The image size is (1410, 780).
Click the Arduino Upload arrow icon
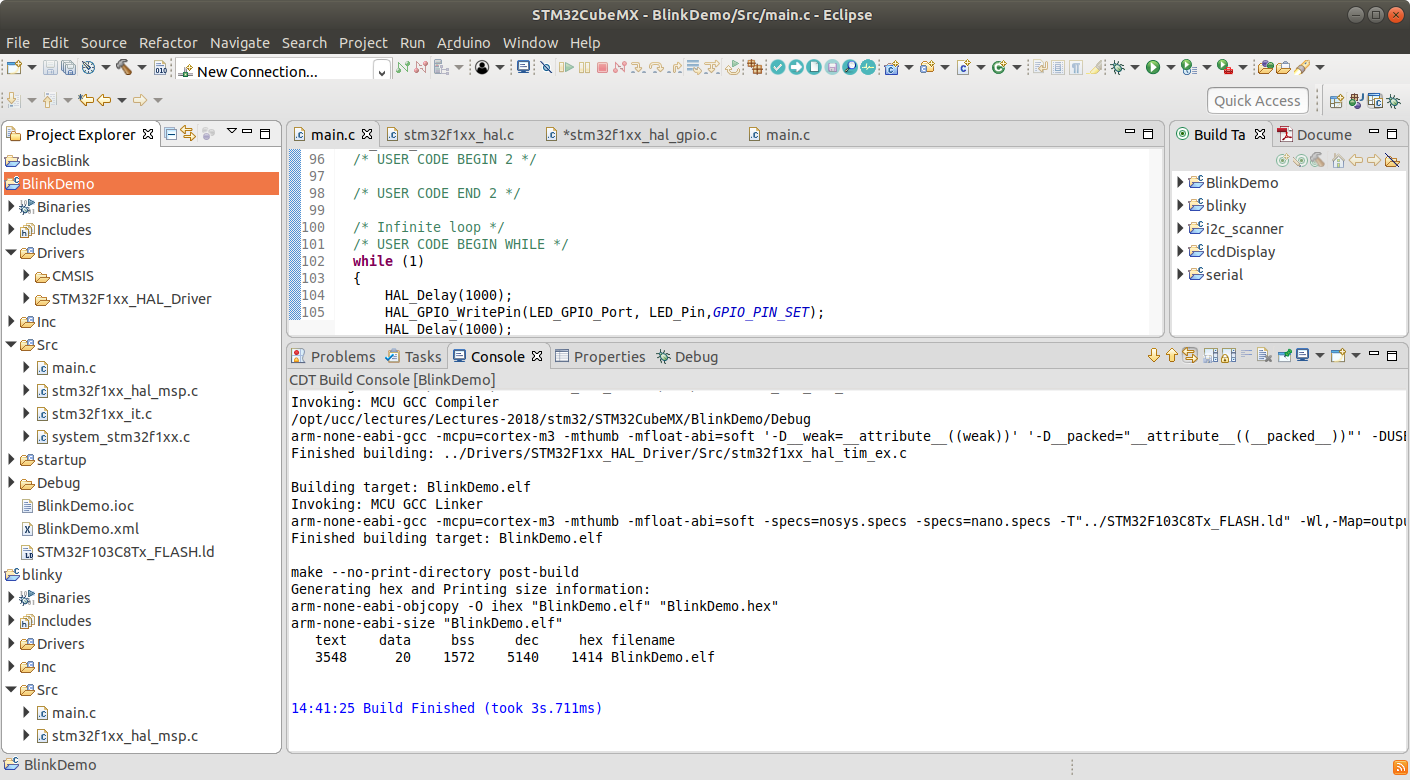(796, 67)
